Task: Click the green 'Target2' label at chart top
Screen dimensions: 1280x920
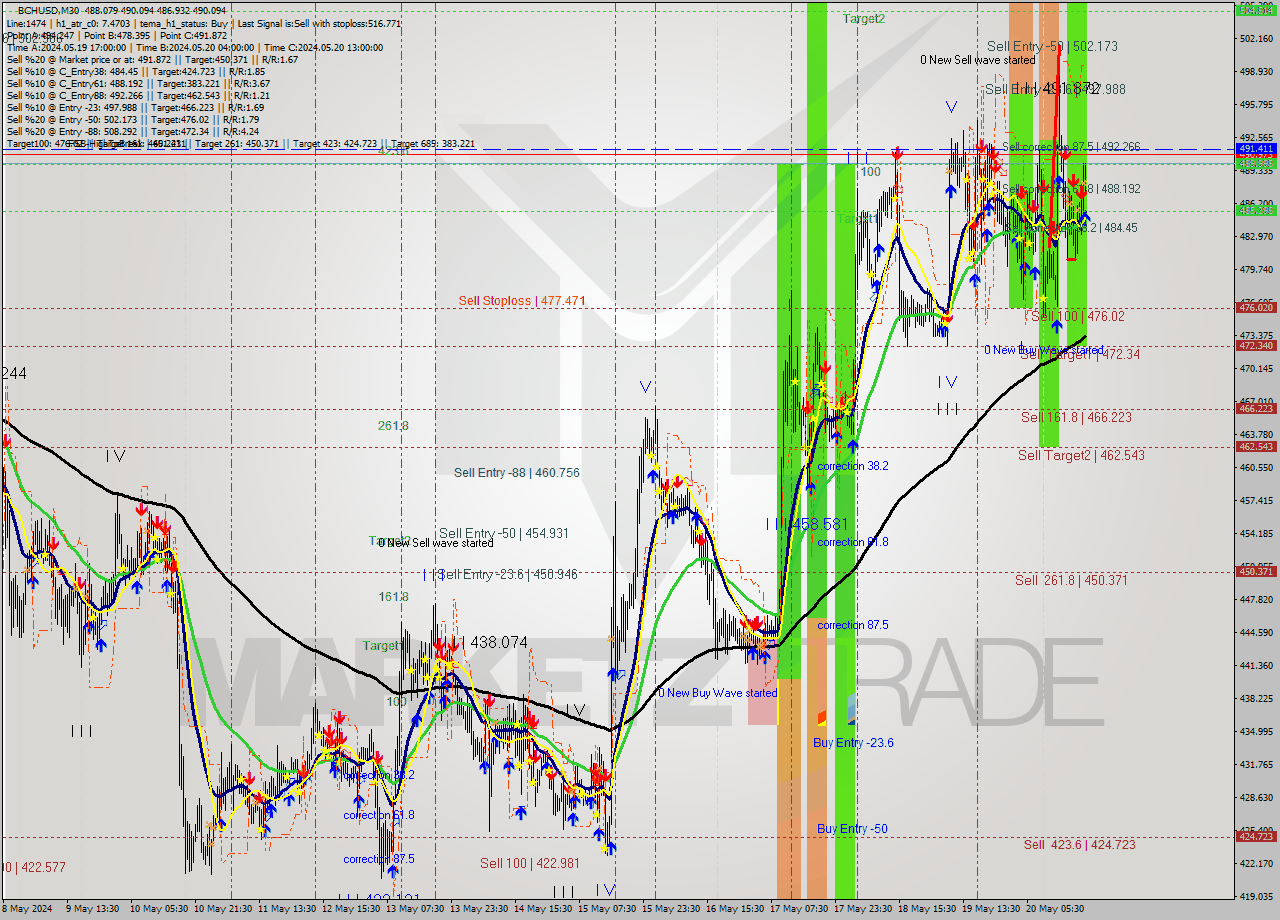Action: (x=863, y=18)
